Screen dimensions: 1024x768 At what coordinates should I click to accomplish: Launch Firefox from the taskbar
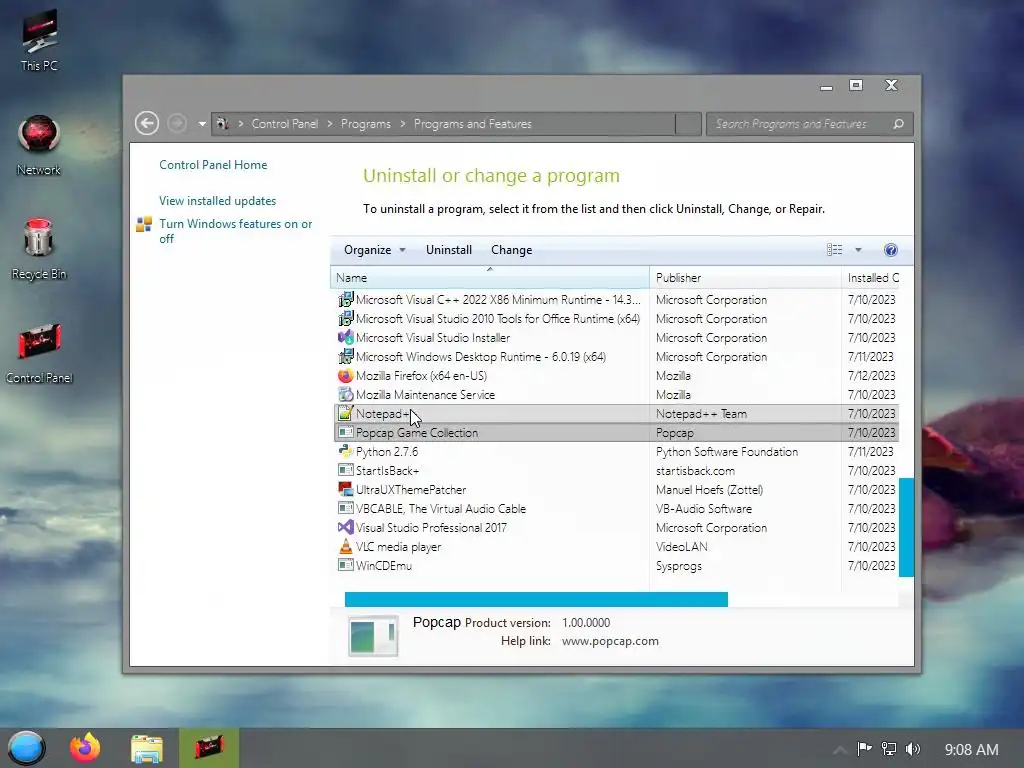[85, 748]
